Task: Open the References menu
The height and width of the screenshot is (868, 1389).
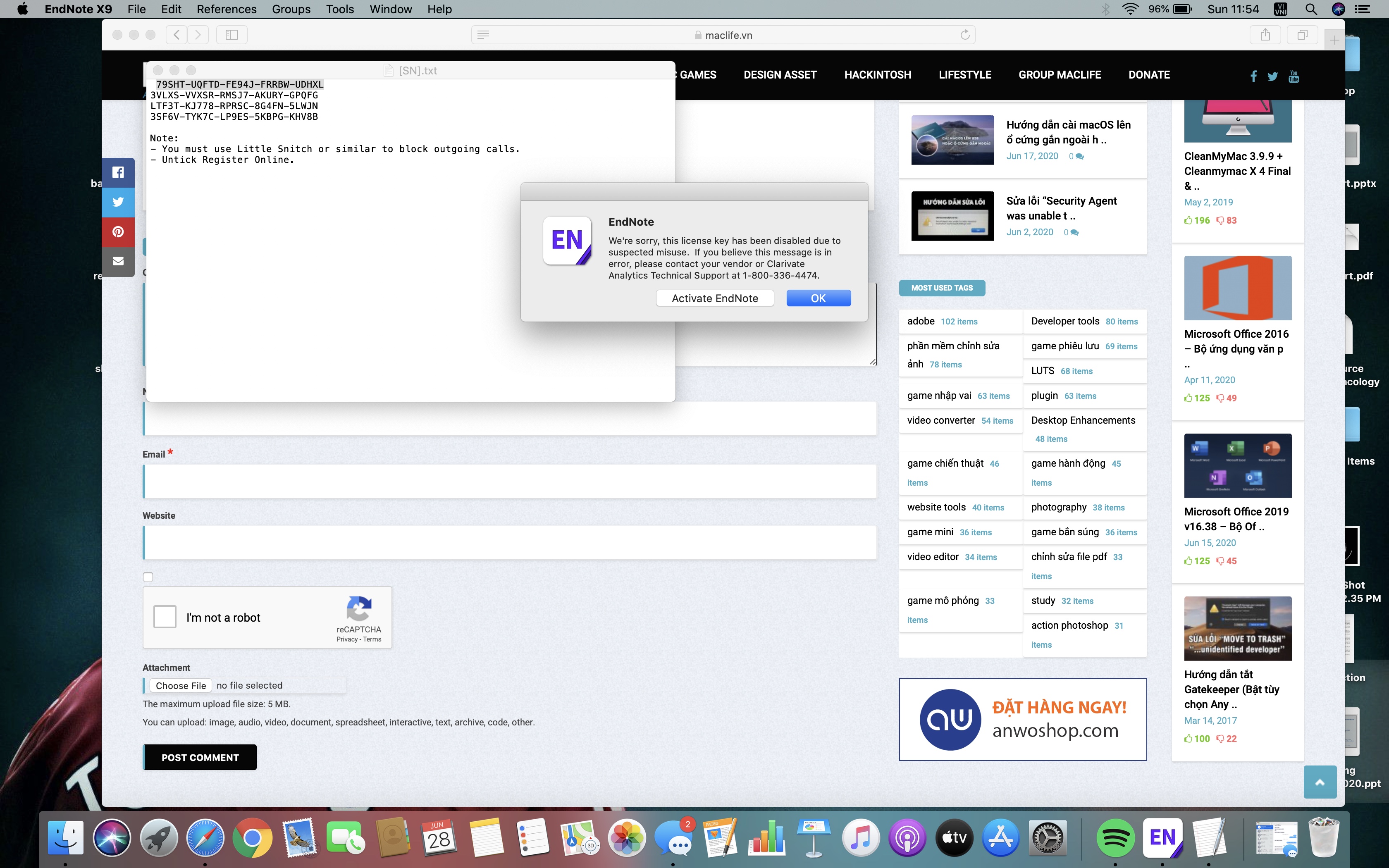Action: tap(226, 9)
